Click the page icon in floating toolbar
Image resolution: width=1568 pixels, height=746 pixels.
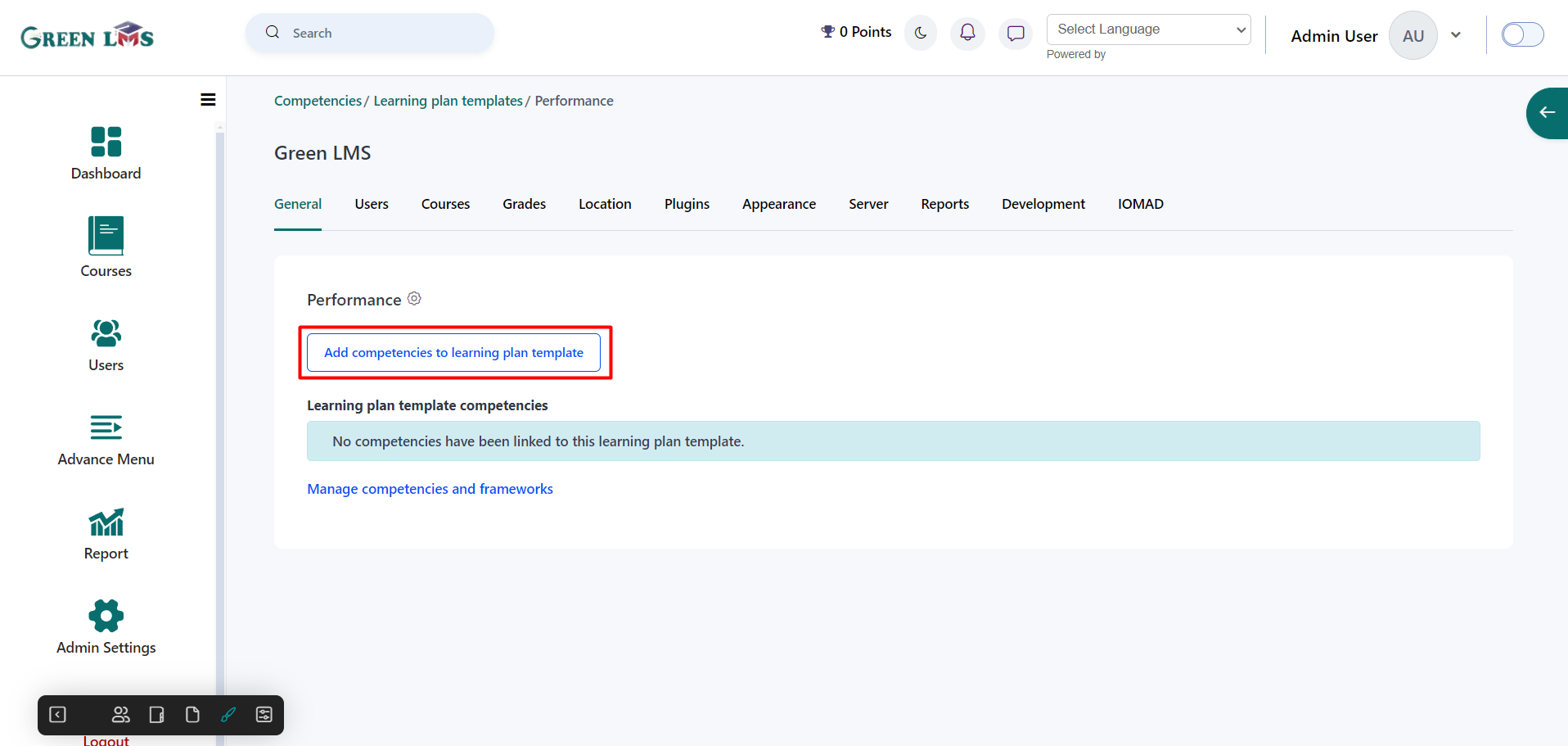tap(192, 715)
